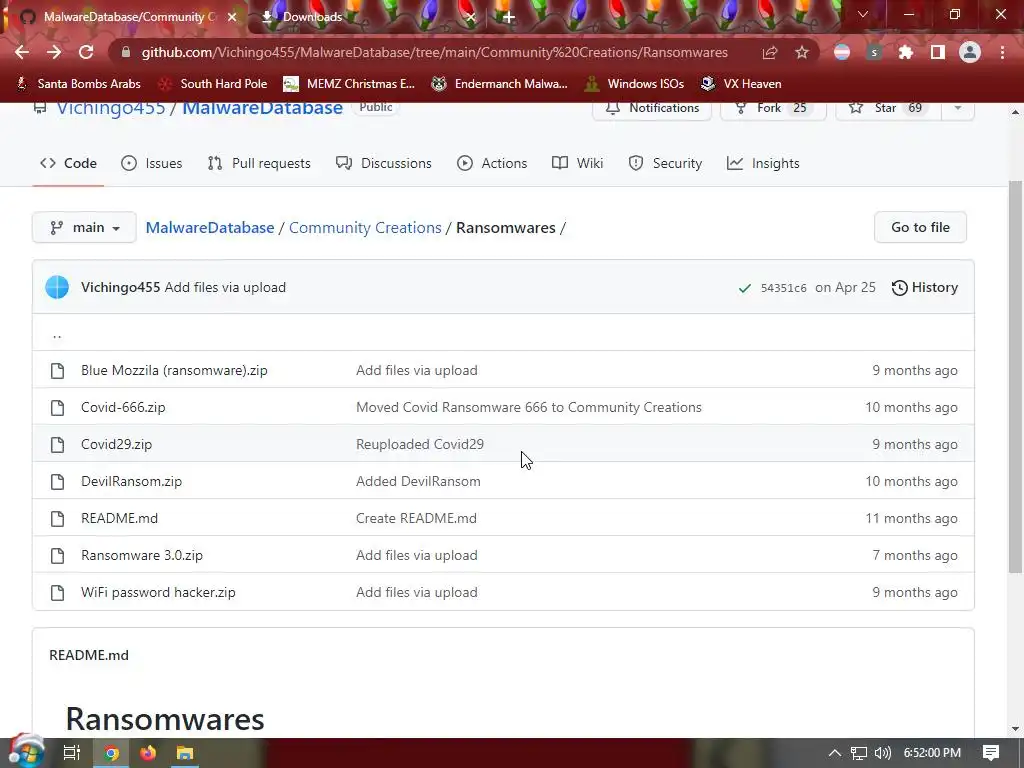The image size is (1024, 768).
Task: Open DevilRansom.zip file
Action: tap(131, 481)
